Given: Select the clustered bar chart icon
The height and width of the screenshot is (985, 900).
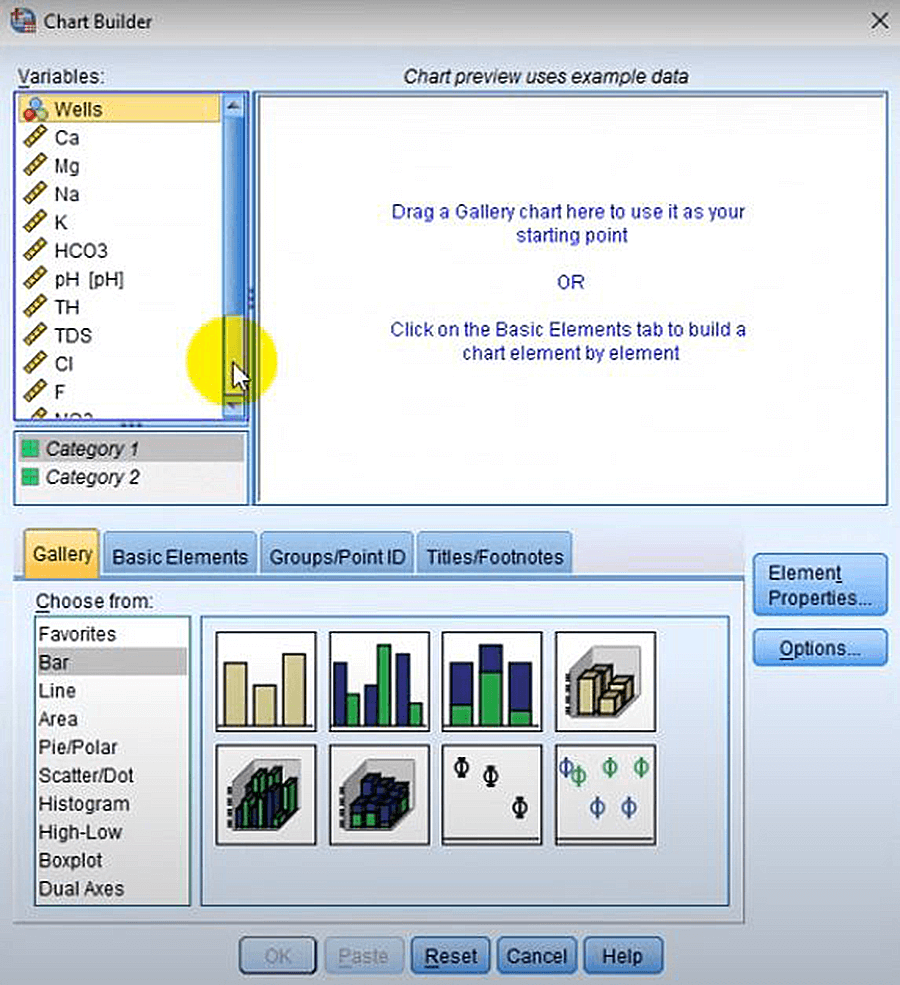Looking at the screenshot, I should click(x=378, y=681).
